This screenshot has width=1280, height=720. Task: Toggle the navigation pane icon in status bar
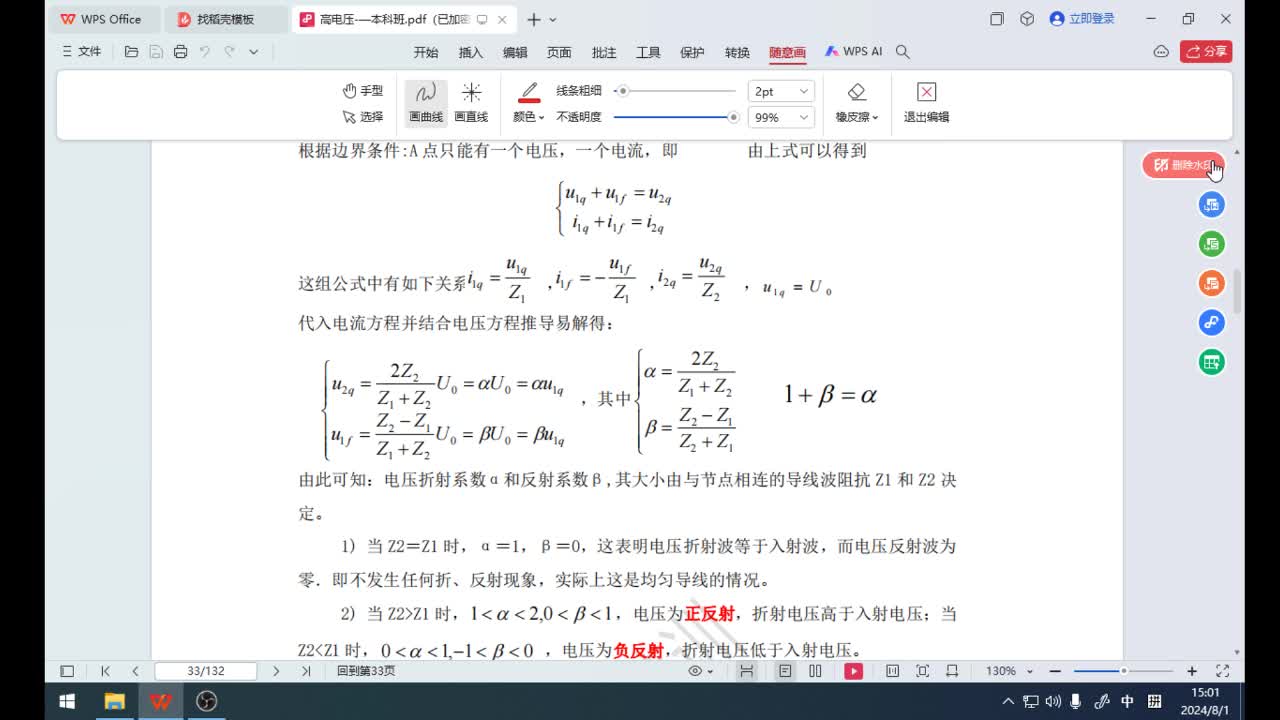click(x=67, y=671)
